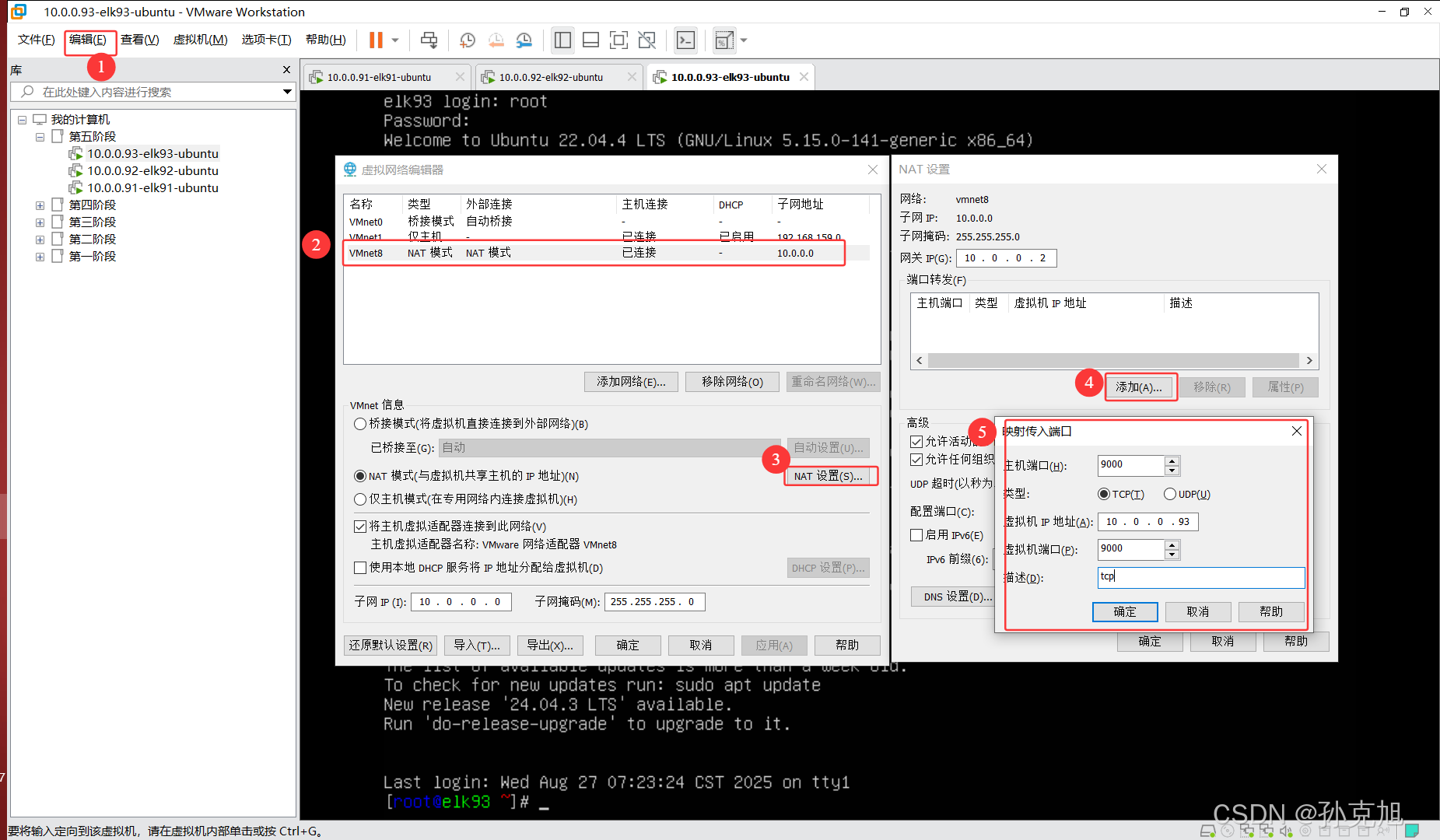
Task: Pause the virtual machine with the orange pause icon
Action: click(376, 40)
